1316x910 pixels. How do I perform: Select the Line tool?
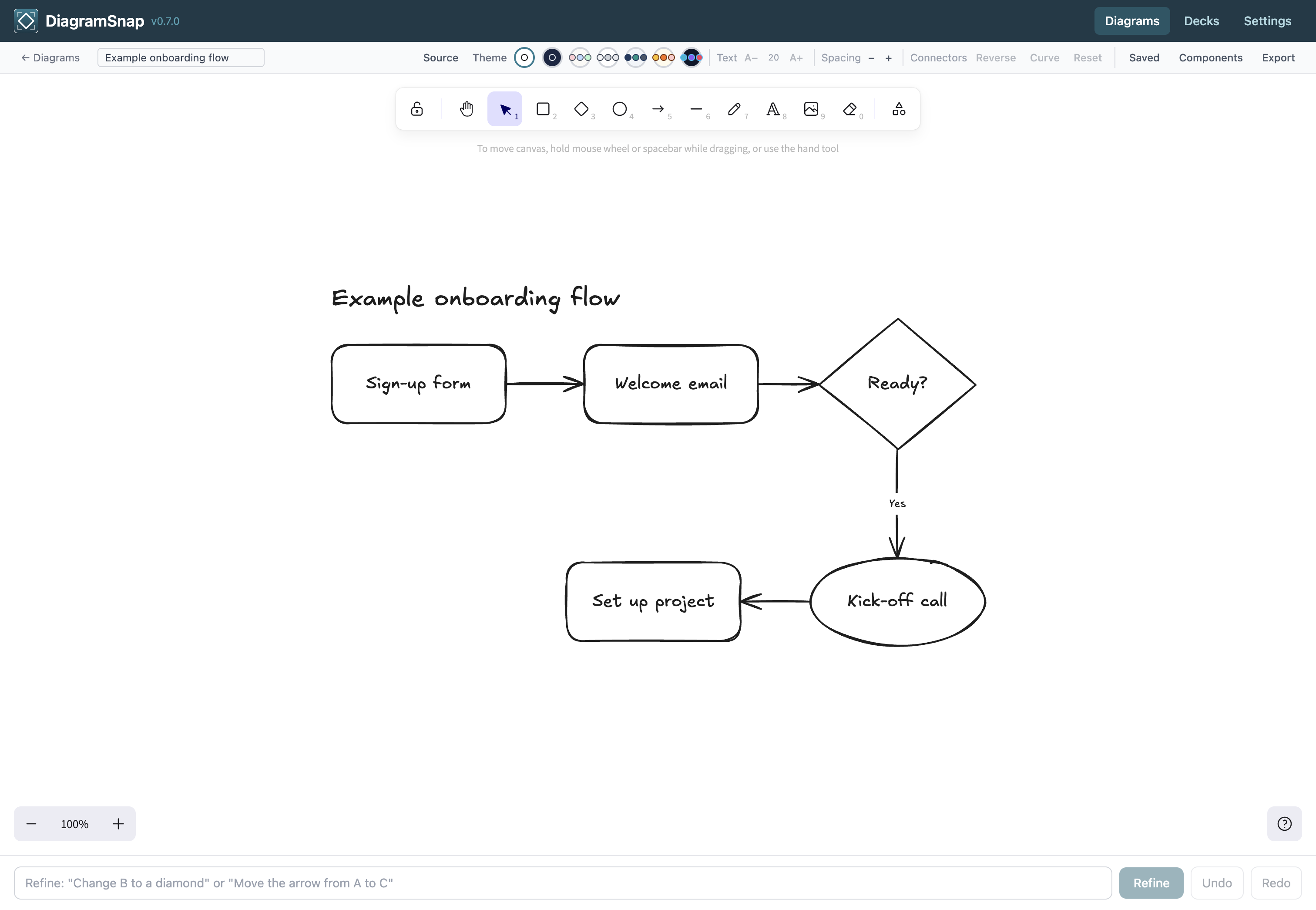click(696, 109)
